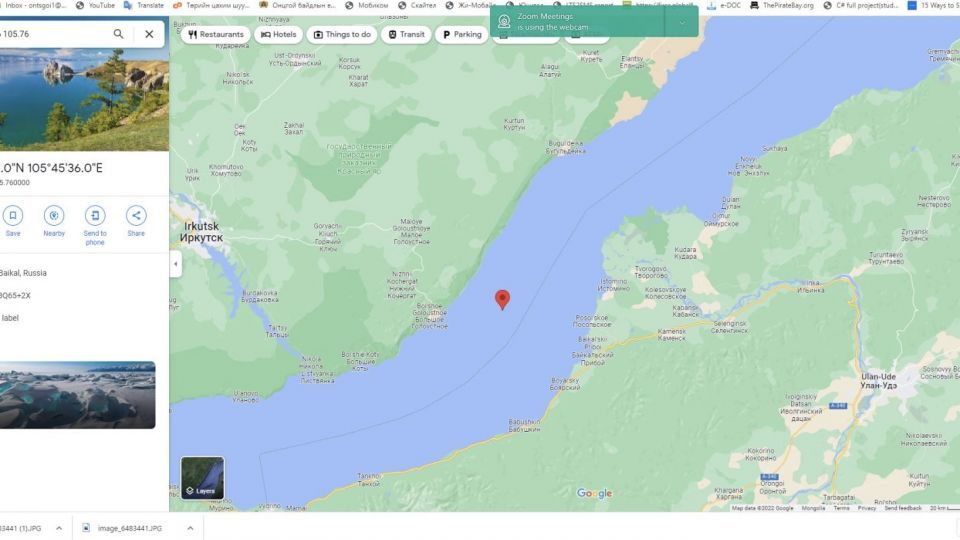Click the red map pin marker

pyautogui.click(x=502, y=299)
